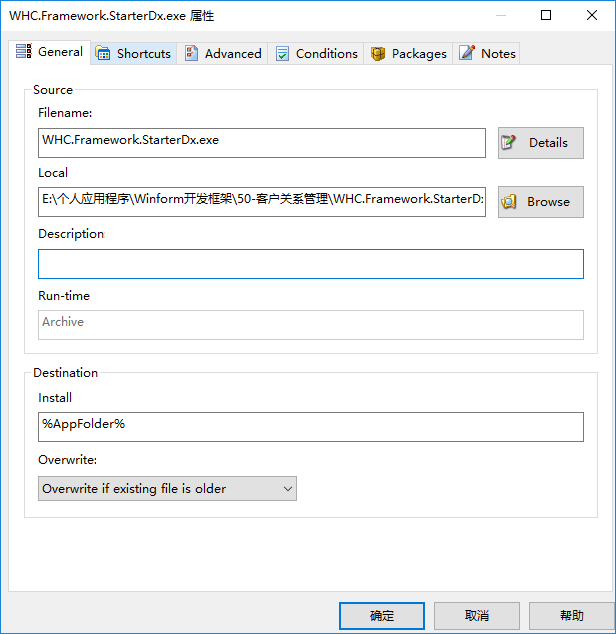Open the Shortcuts tab
This screenshot has width=616, height=634.
click(x=133, y=53)
